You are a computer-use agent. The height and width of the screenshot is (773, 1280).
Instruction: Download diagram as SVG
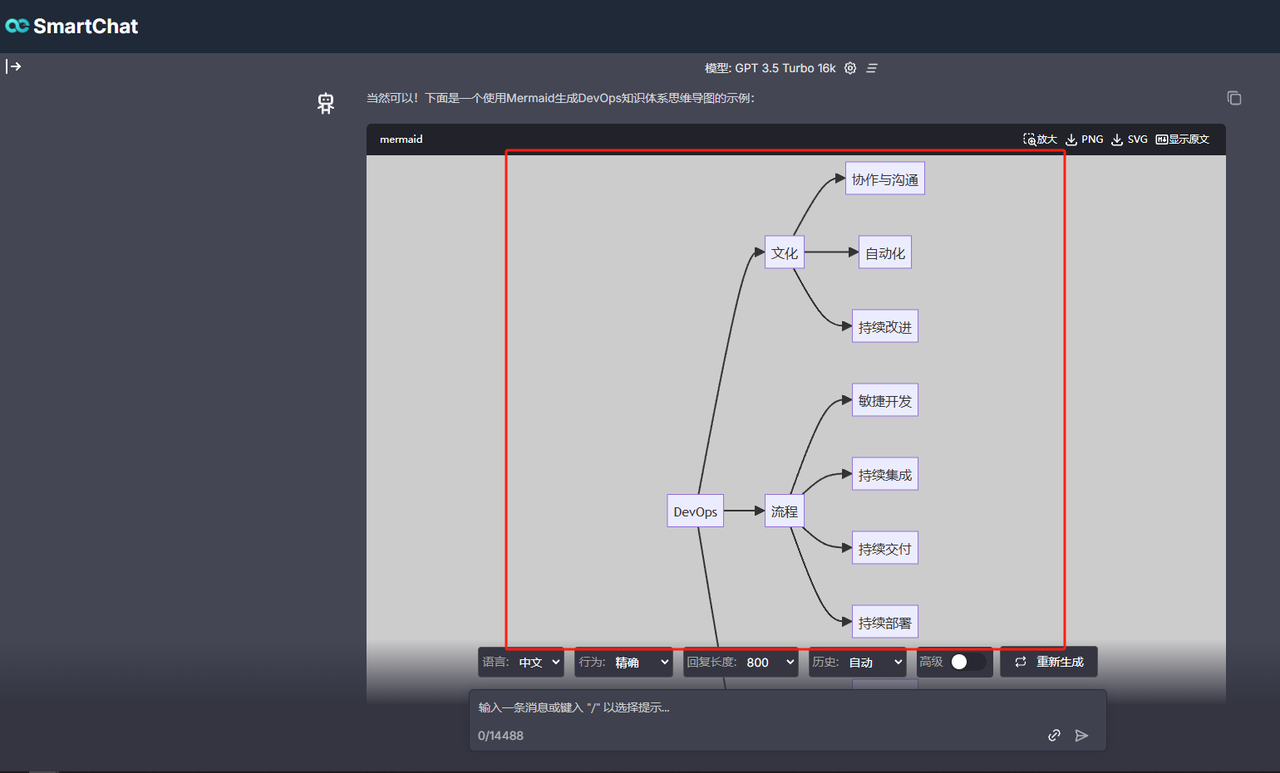(x=1130, y=139)
